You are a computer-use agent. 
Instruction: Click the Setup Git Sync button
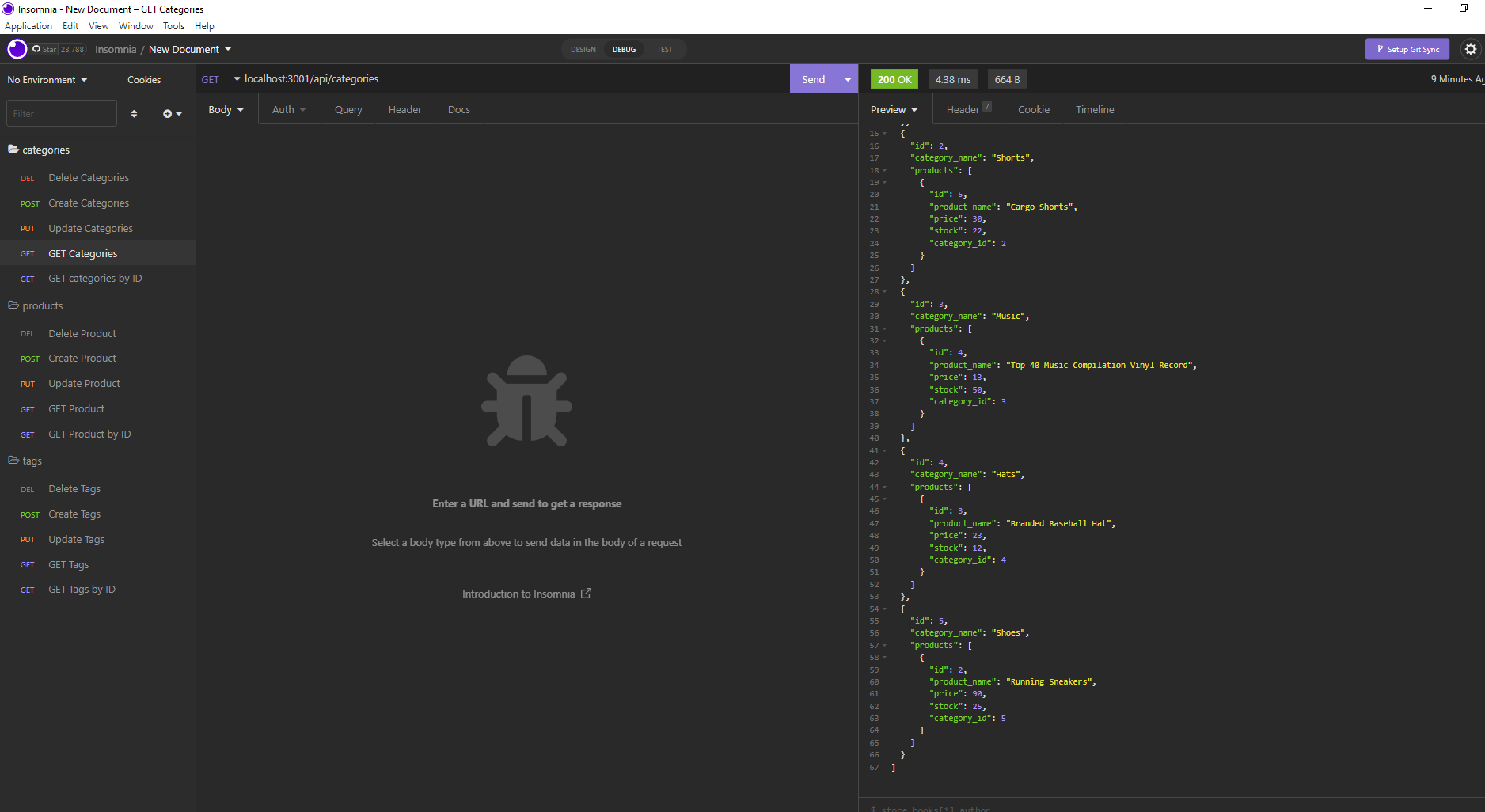pyautogui.click(x=1407, y=49)
